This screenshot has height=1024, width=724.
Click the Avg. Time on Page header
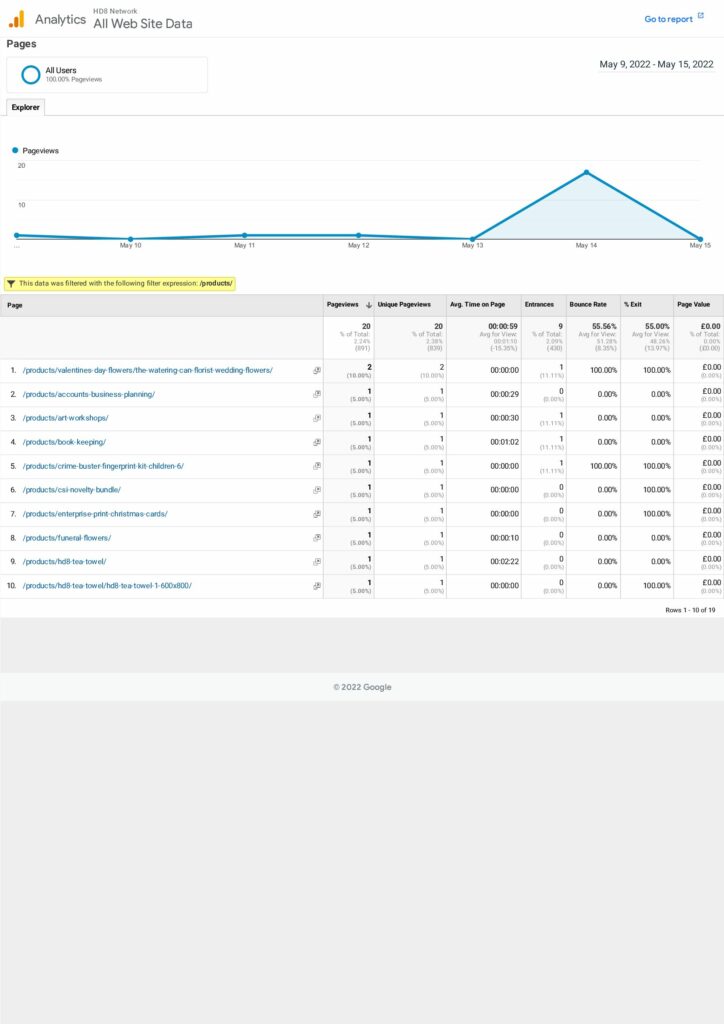tap(477, 305)
